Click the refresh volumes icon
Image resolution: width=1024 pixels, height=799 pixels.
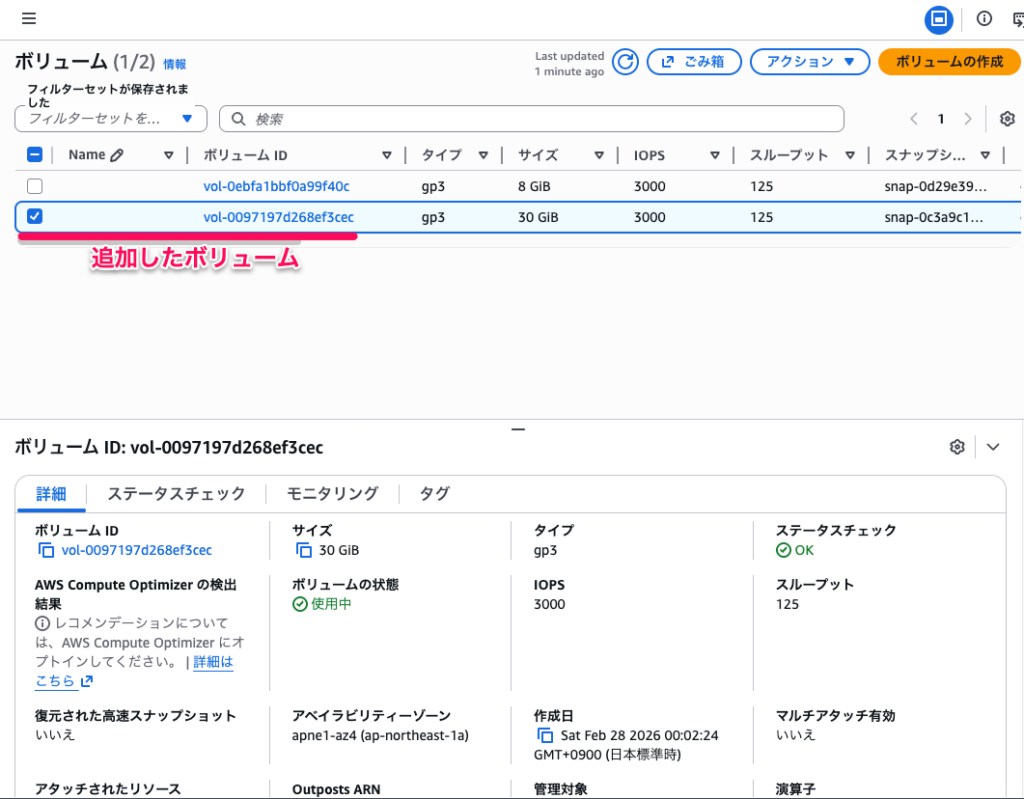click(625, 62)
